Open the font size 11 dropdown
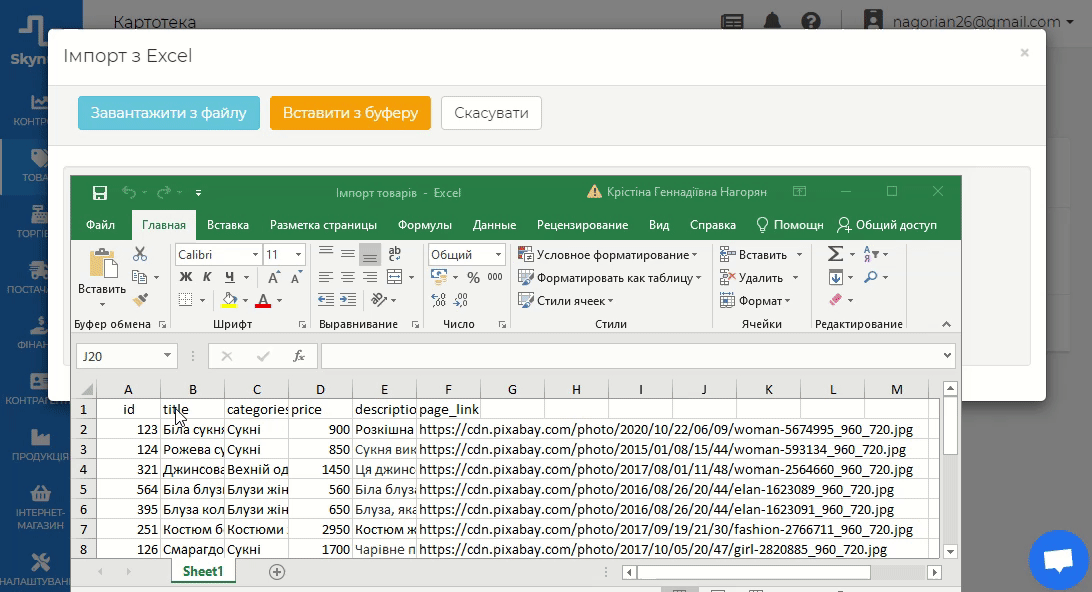 (x=298, y=254)
